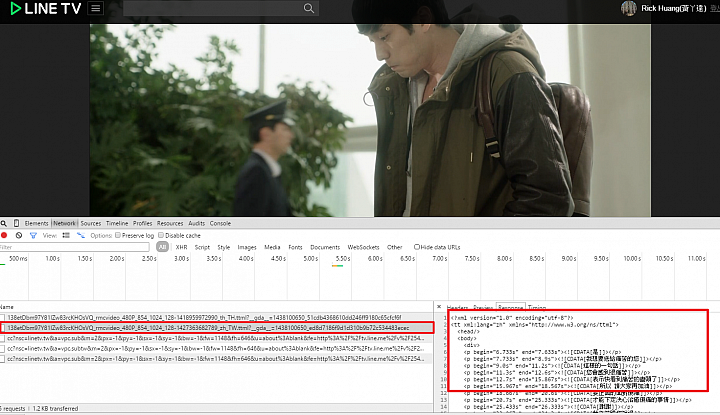Focus the network Filter text field
Viewport: 720px width, 415px height.
tap(74, 247)
